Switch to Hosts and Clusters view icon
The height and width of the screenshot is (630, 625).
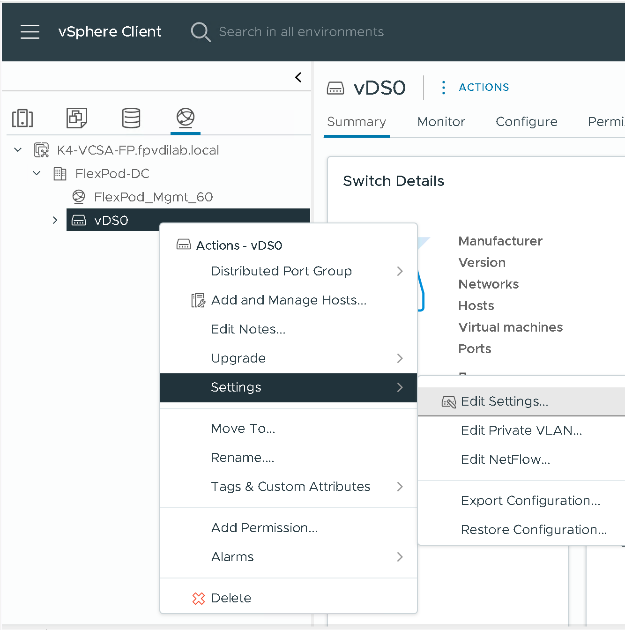pyautogui.click(x=22, y=118)
